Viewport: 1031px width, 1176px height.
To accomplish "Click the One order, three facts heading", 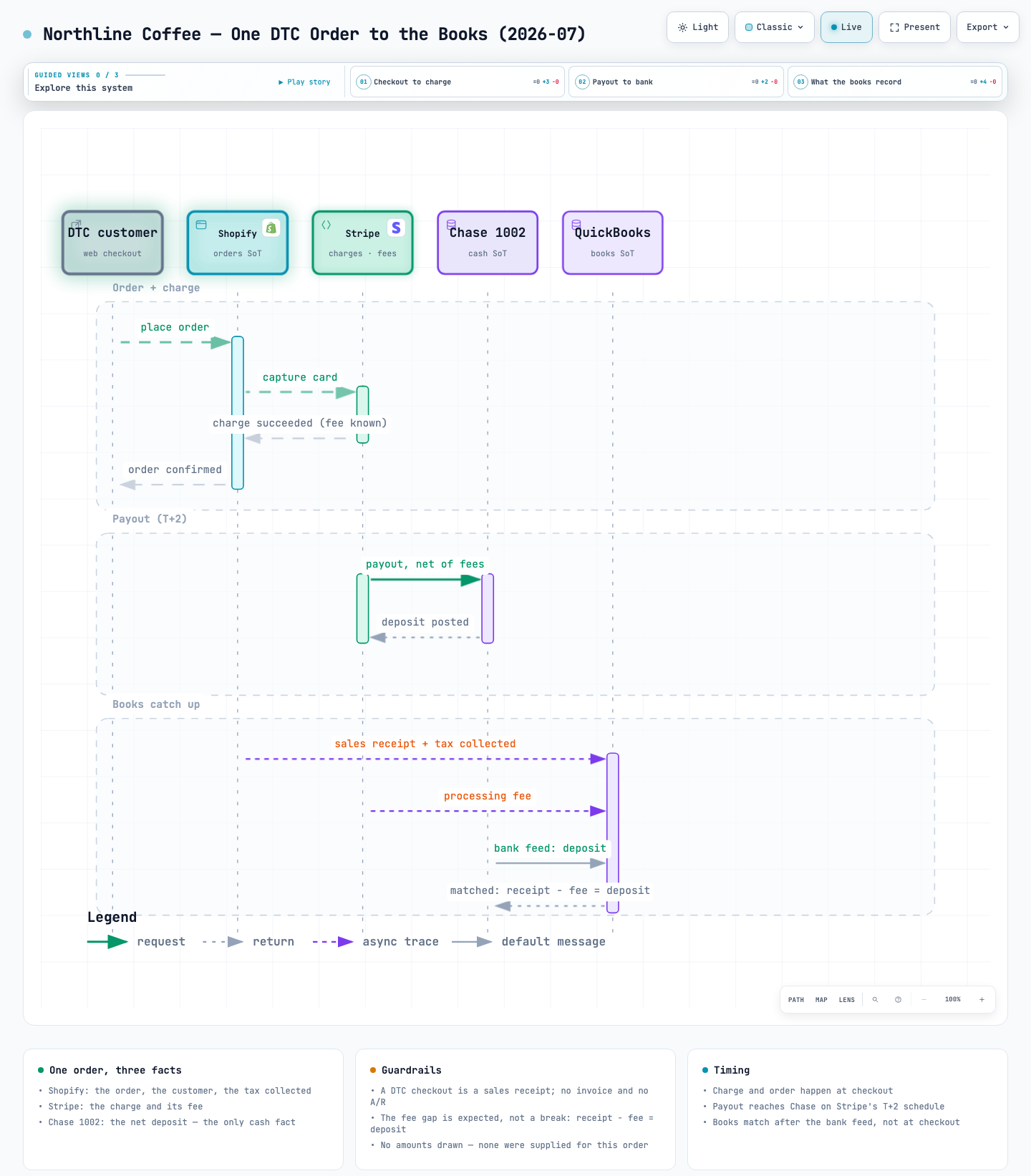I will coord(115,1070).
